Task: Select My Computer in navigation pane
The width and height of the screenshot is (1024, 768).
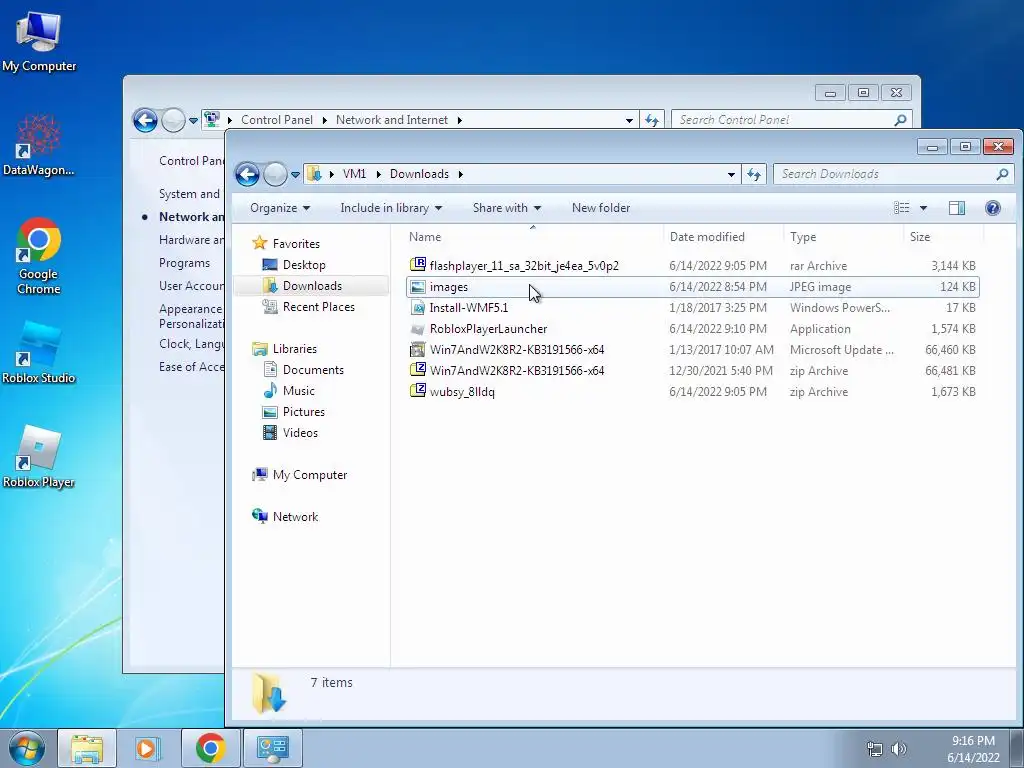Action: coord(310,475)
